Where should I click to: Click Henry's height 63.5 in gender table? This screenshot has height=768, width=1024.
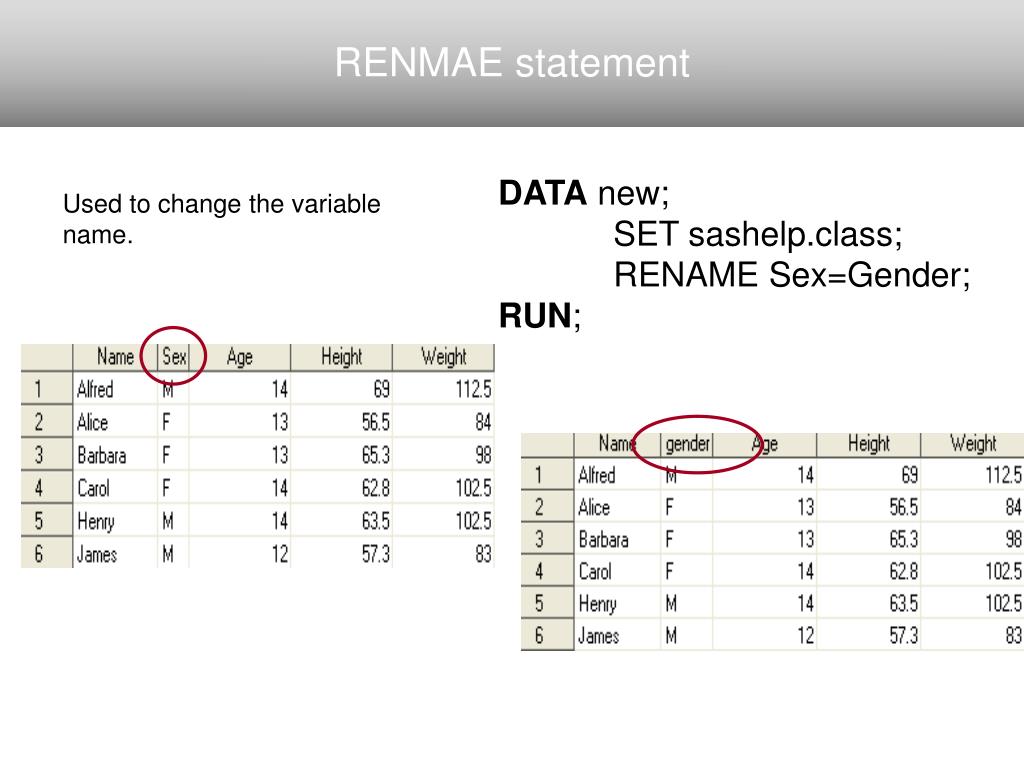coord(904,603)
